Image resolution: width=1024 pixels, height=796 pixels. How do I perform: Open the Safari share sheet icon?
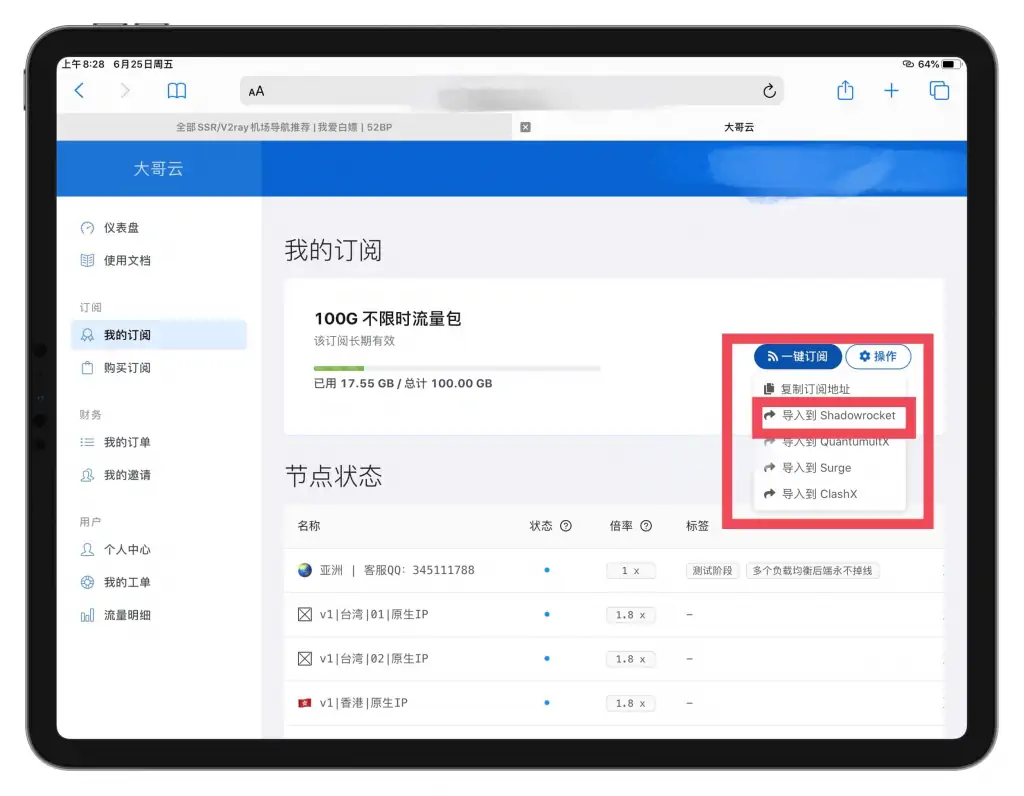pyautogui.click(x=845, y=89)
